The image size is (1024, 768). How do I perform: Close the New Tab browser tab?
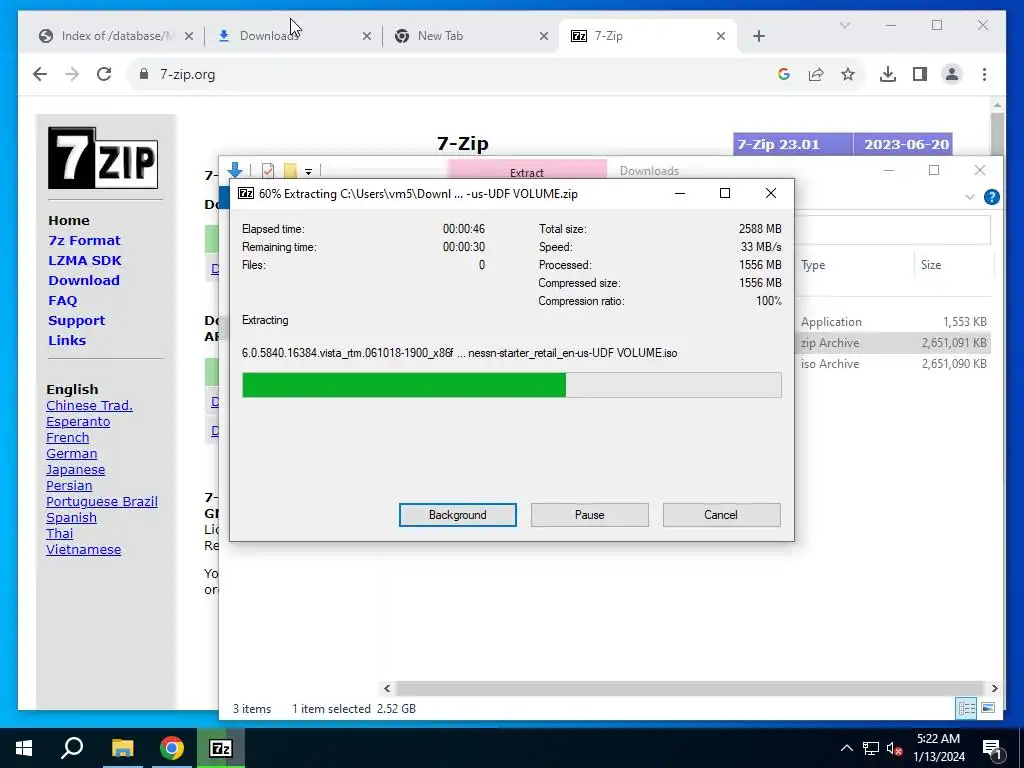point(543,37)
